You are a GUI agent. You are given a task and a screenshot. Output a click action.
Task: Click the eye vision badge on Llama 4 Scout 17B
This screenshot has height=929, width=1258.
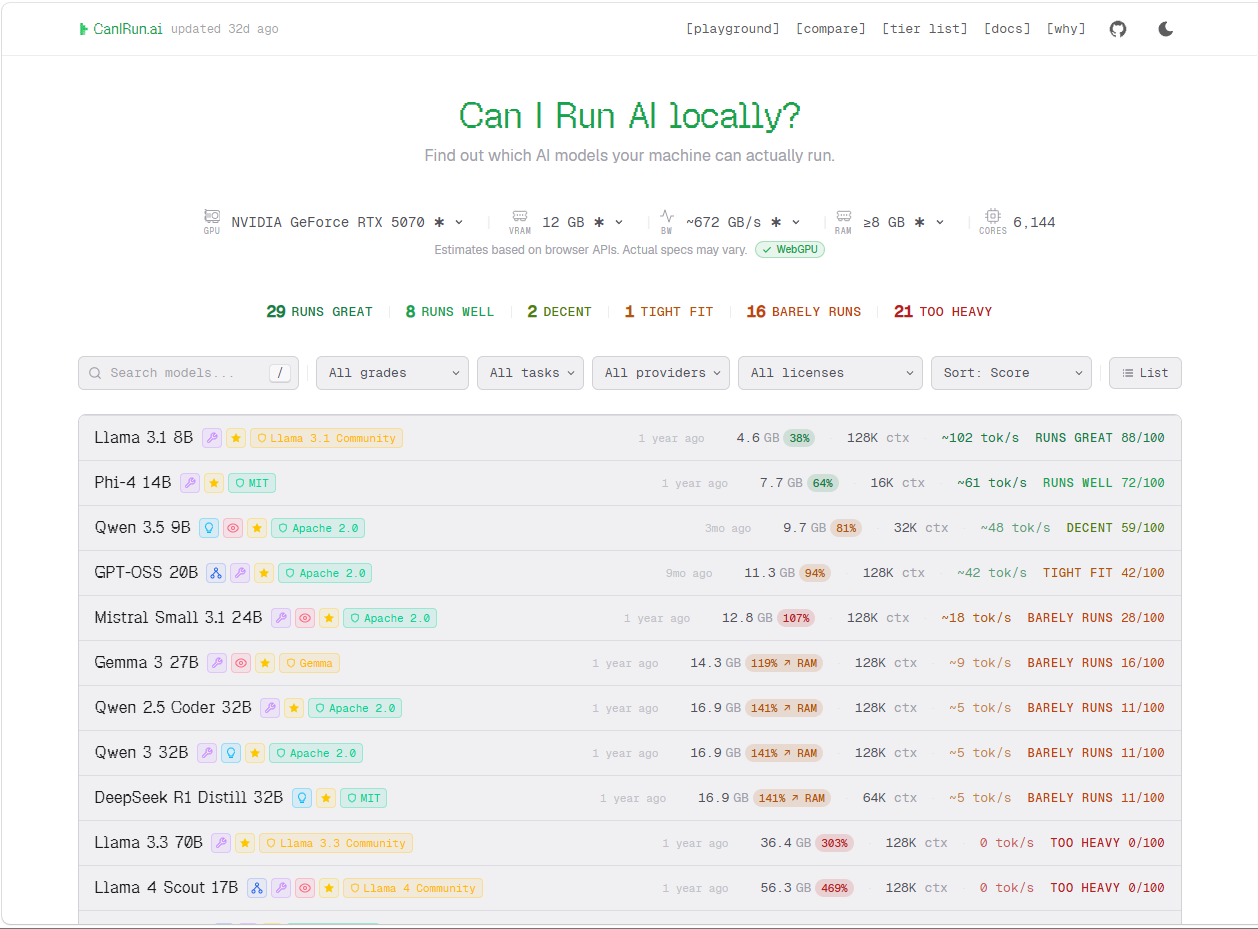[305, 888]
